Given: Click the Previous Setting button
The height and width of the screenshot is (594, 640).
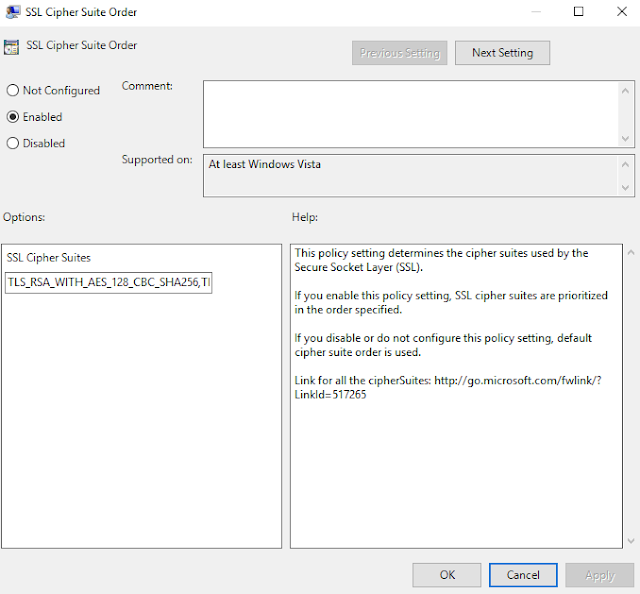Looking at the screenshot, I should click(400, 53).
